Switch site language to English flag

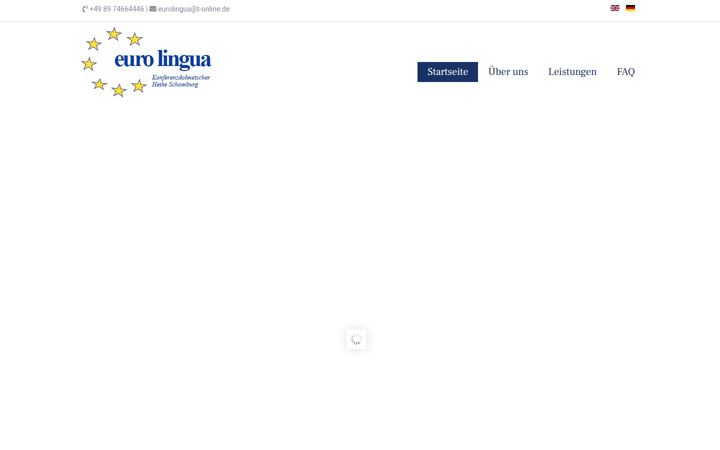(x=615, y=8)
